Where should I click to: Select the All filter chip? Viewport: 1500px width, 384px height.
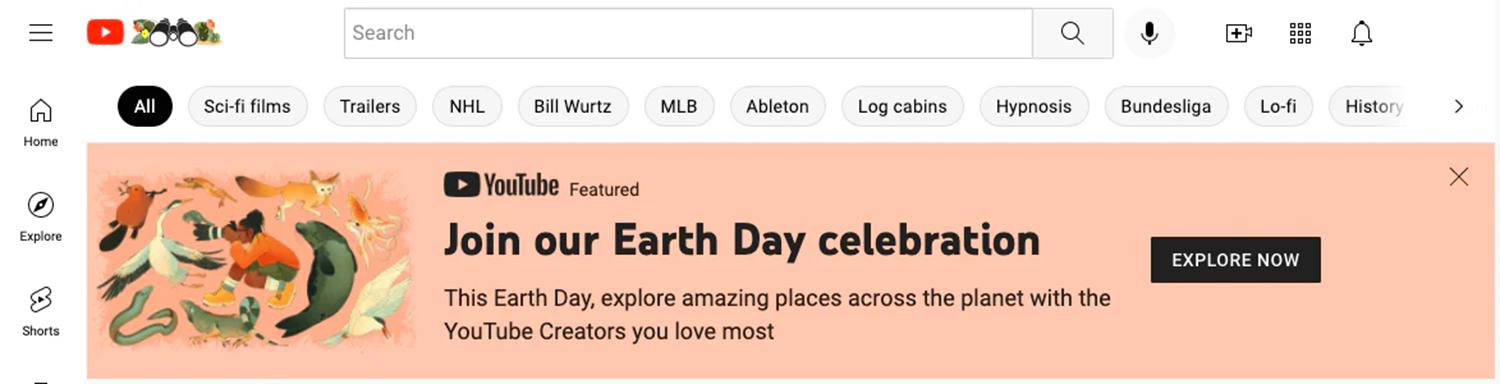click(x=145, y=106)
